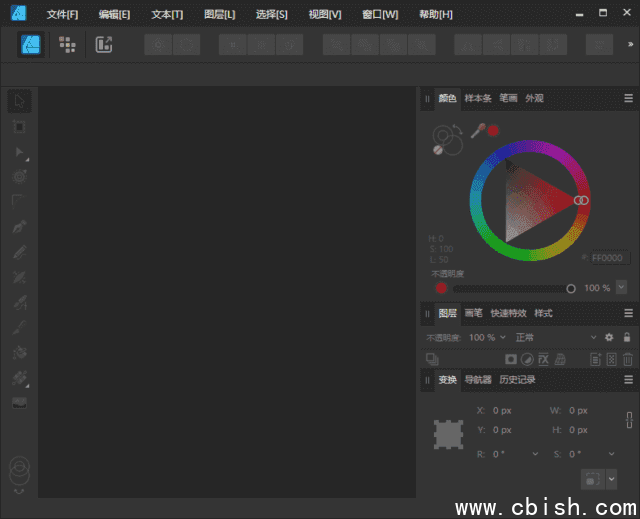
Task: Delete the layer with the trash icon
Action: [628, 359]
